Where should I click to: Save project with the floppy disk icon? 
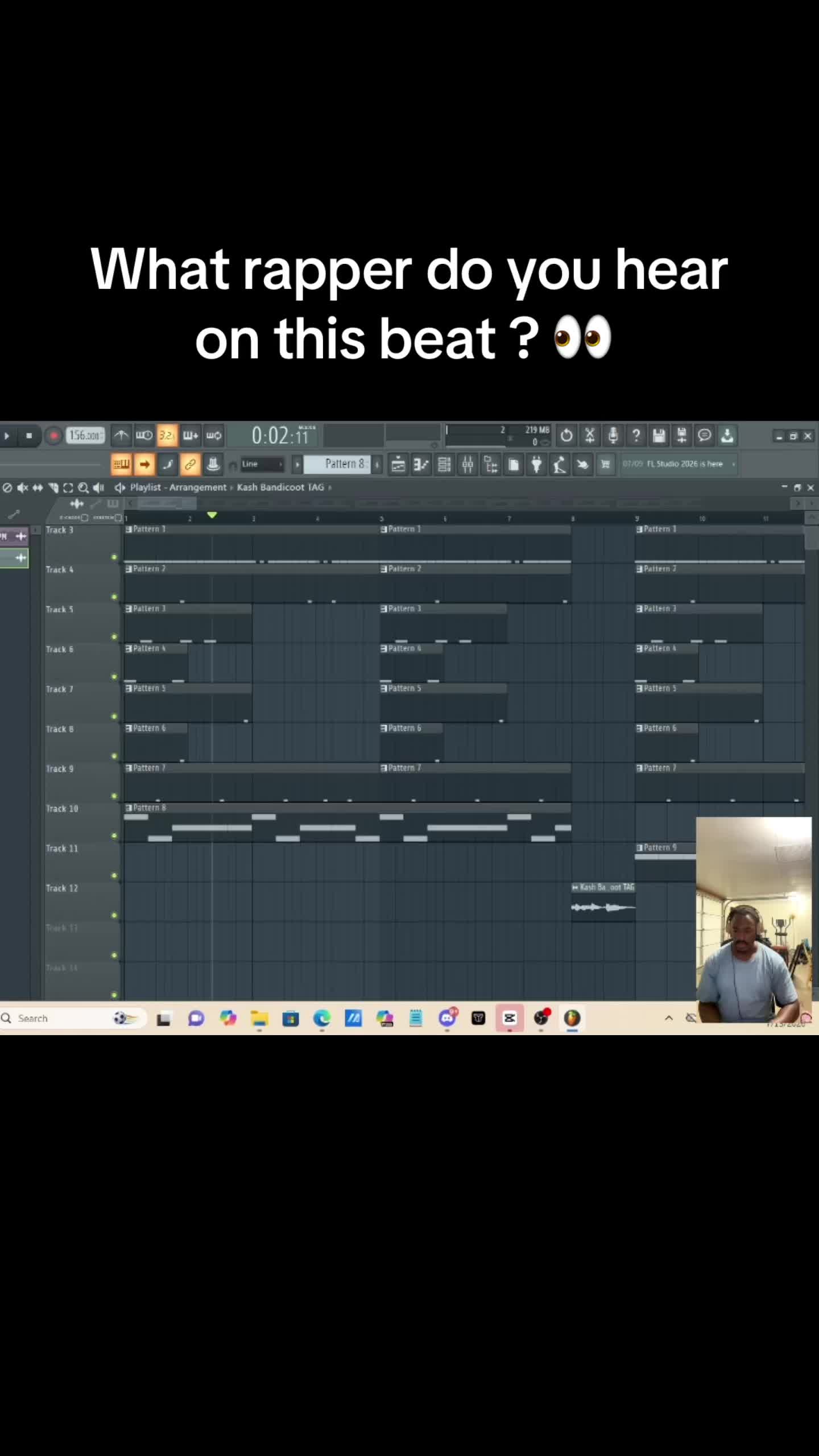click(x=659, y=436)
